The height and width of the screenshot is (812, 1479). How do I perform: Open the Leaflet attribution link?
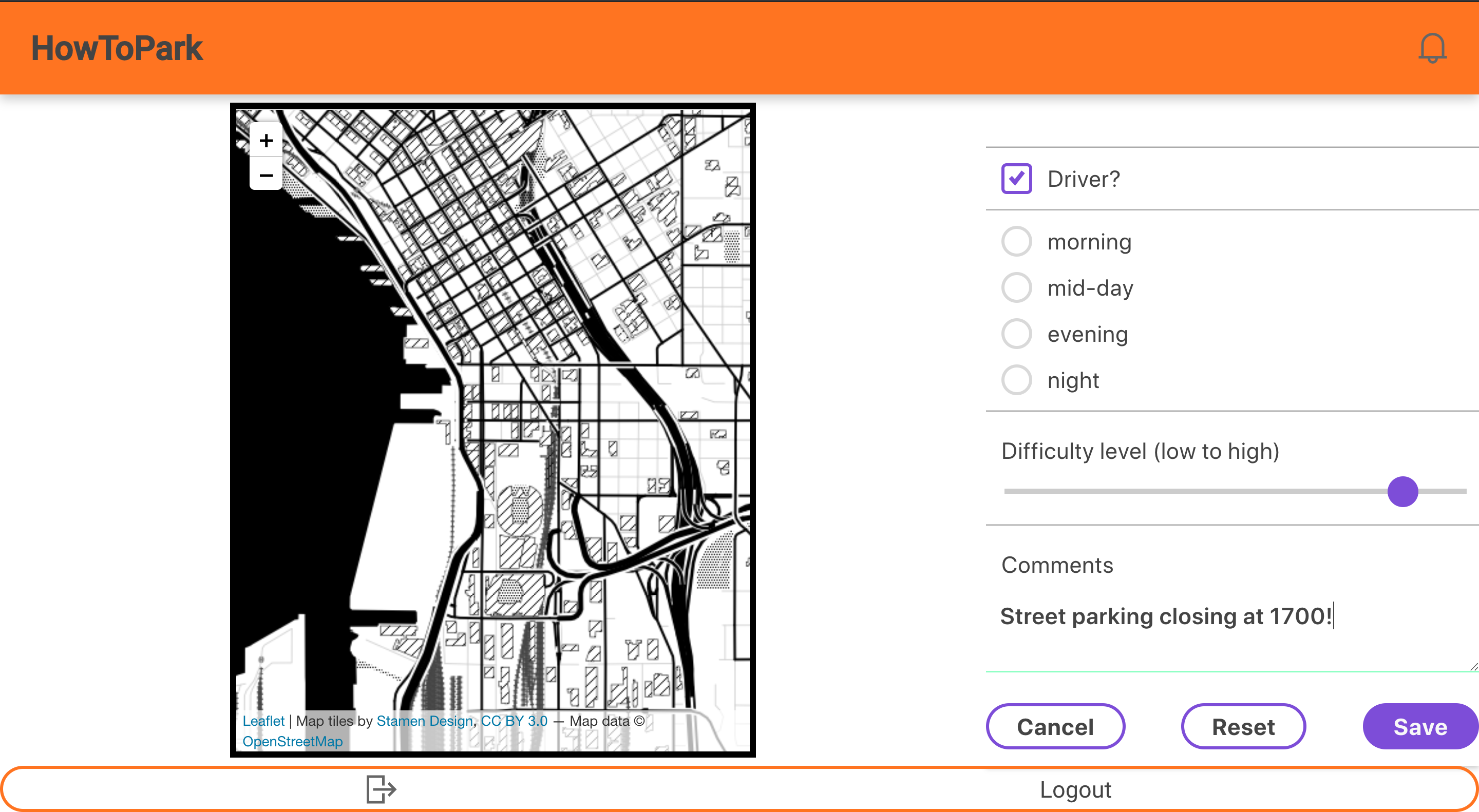[x=263, y=720]
